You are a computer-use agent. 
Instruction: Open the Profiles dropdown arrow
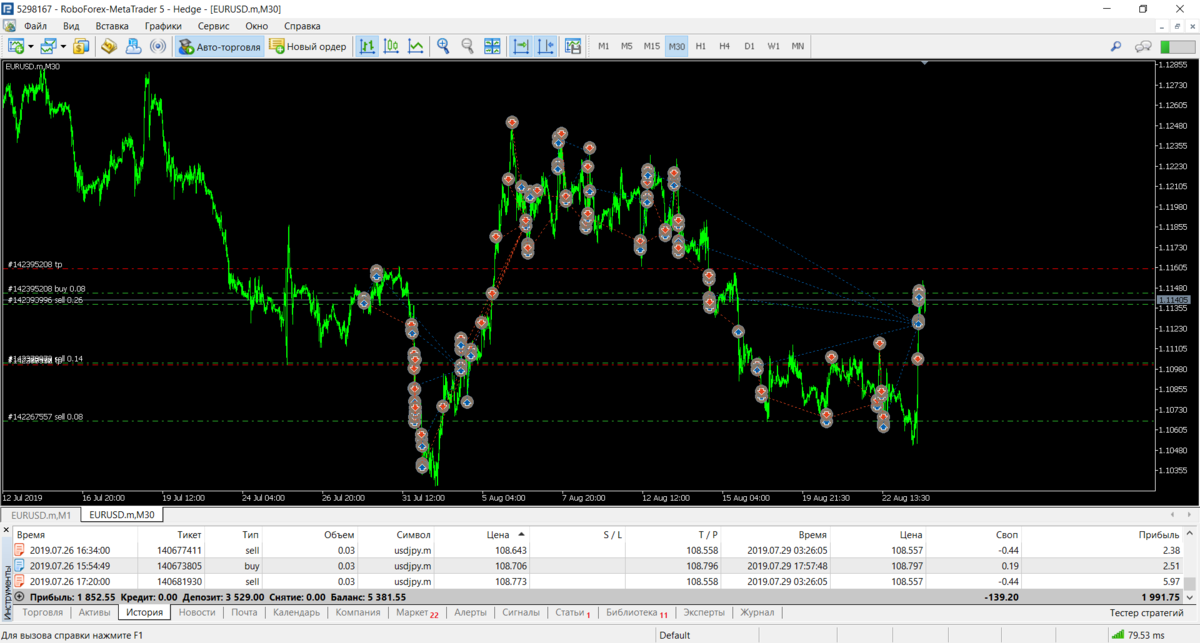[x=64, y=46]
